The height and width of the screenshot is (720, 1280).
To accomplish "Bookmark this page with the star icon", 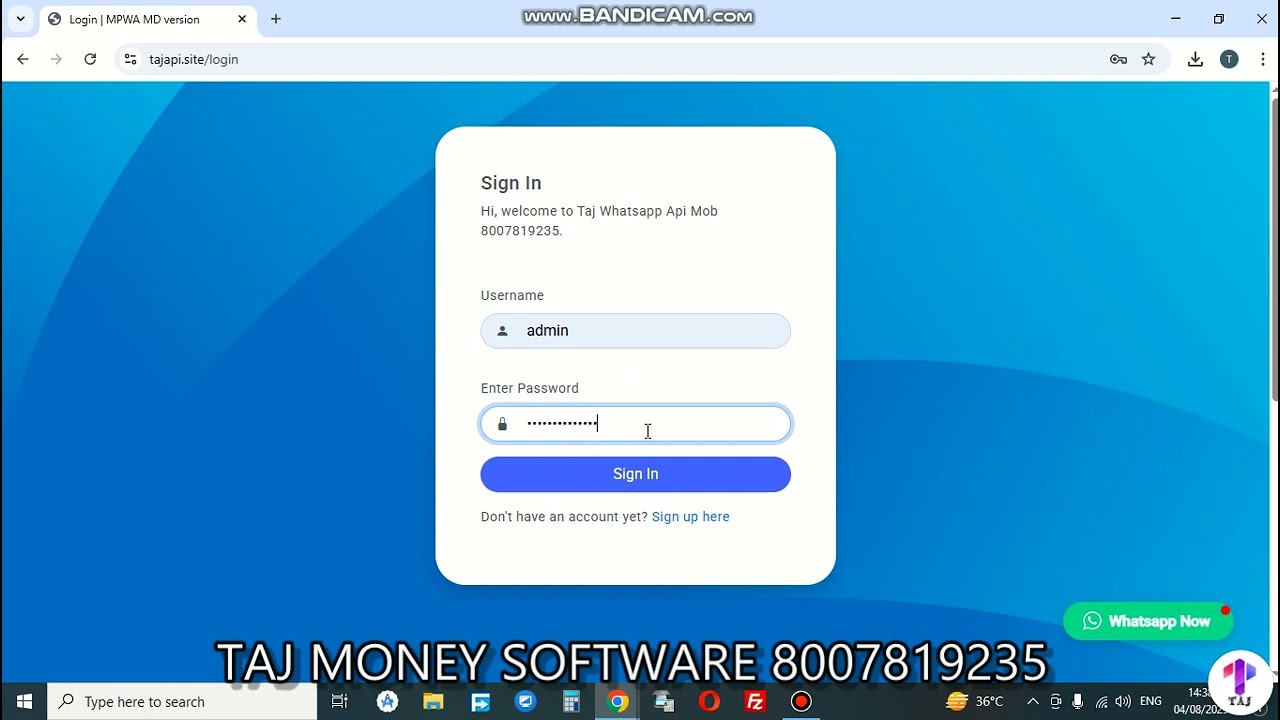I will [x=1148, y=59].
